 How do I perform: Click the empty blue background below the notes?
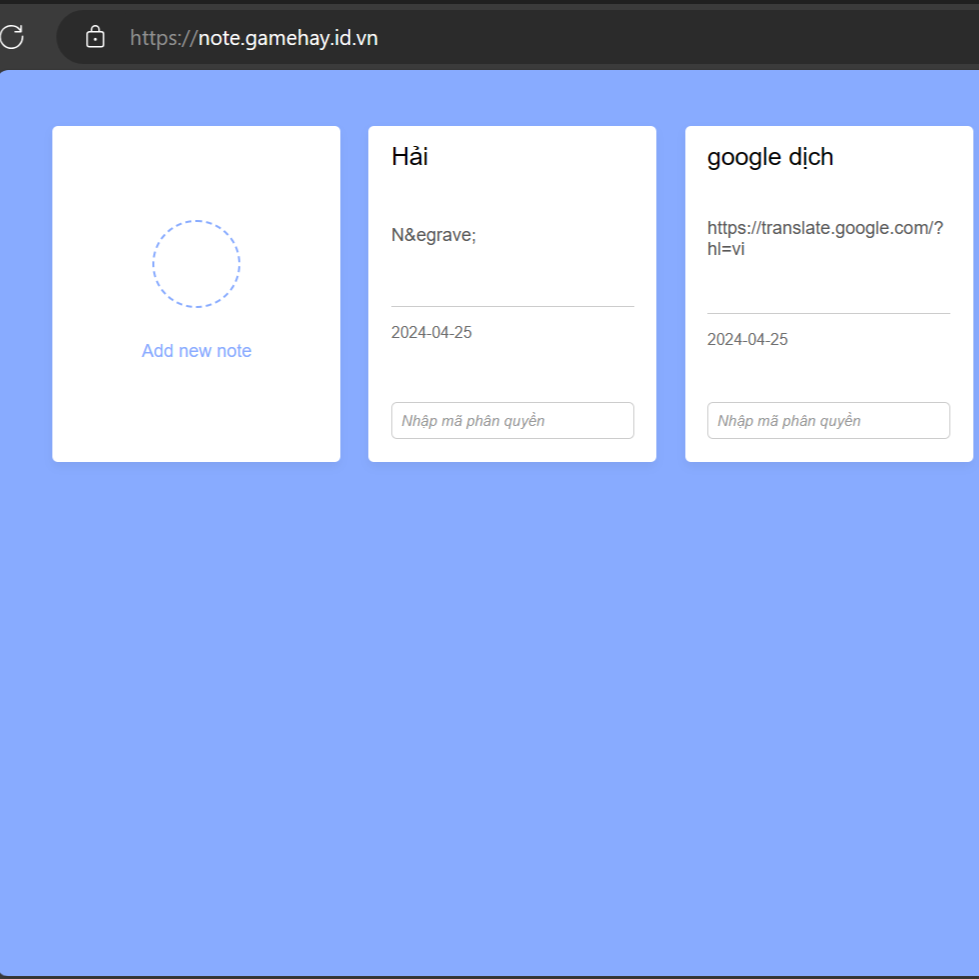490,720
